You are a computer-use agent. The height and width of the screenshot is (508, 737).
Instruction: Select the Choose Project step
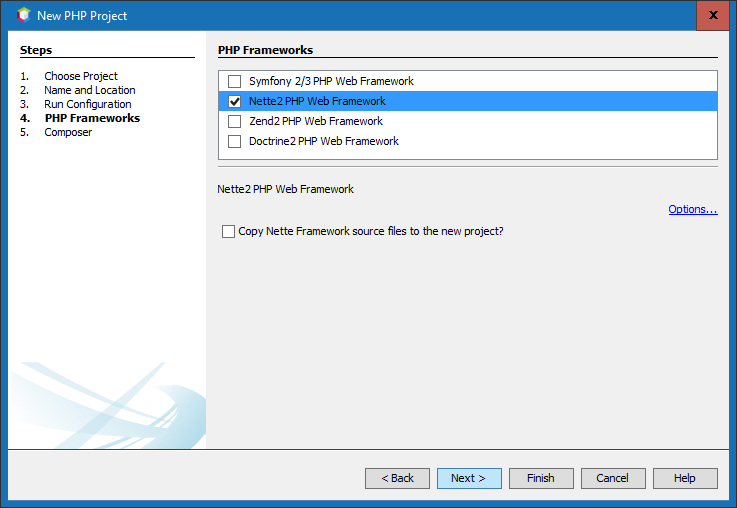(81, 76)
